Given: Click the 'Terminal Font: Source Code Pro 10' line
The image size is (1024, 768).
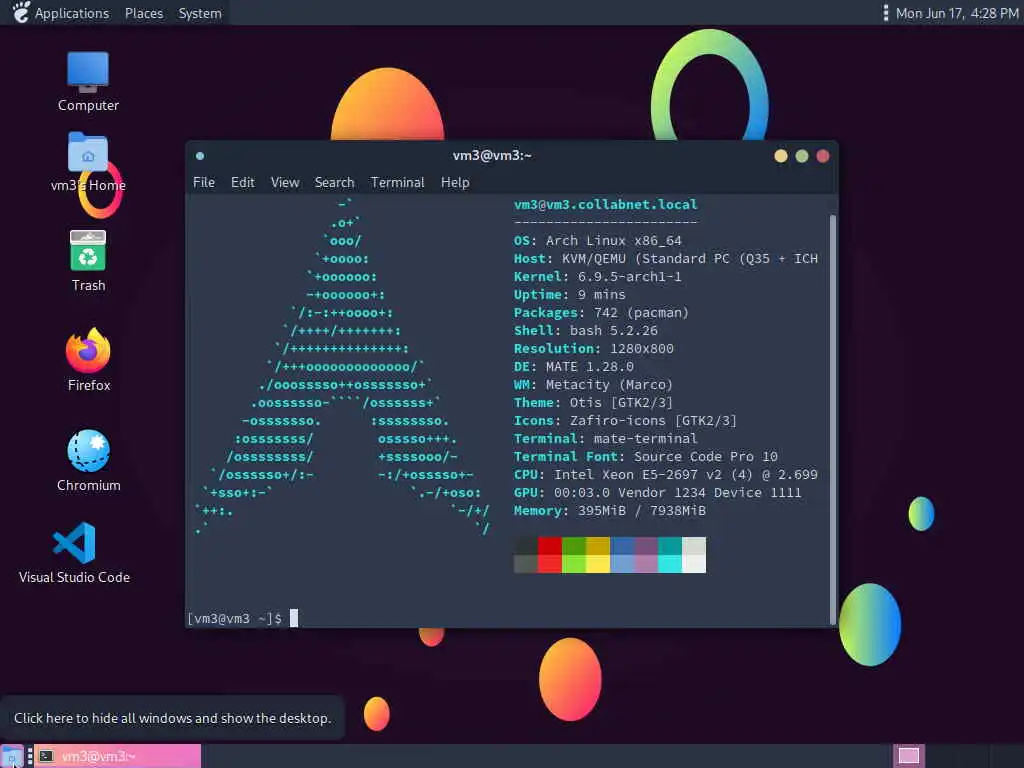Looking at the screenshot, I should (645, 456).
